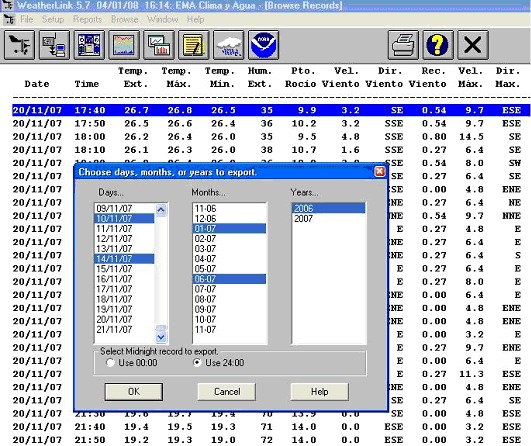The height and width of the screenshot is (446, 531).
Task: Click the Print toolbar icon
Action: (403, 45)
